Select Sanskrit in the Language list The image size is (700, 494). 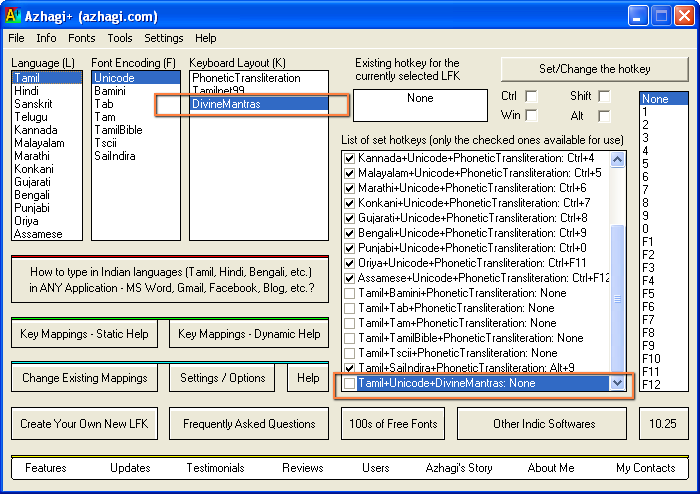tap(47, 104)
